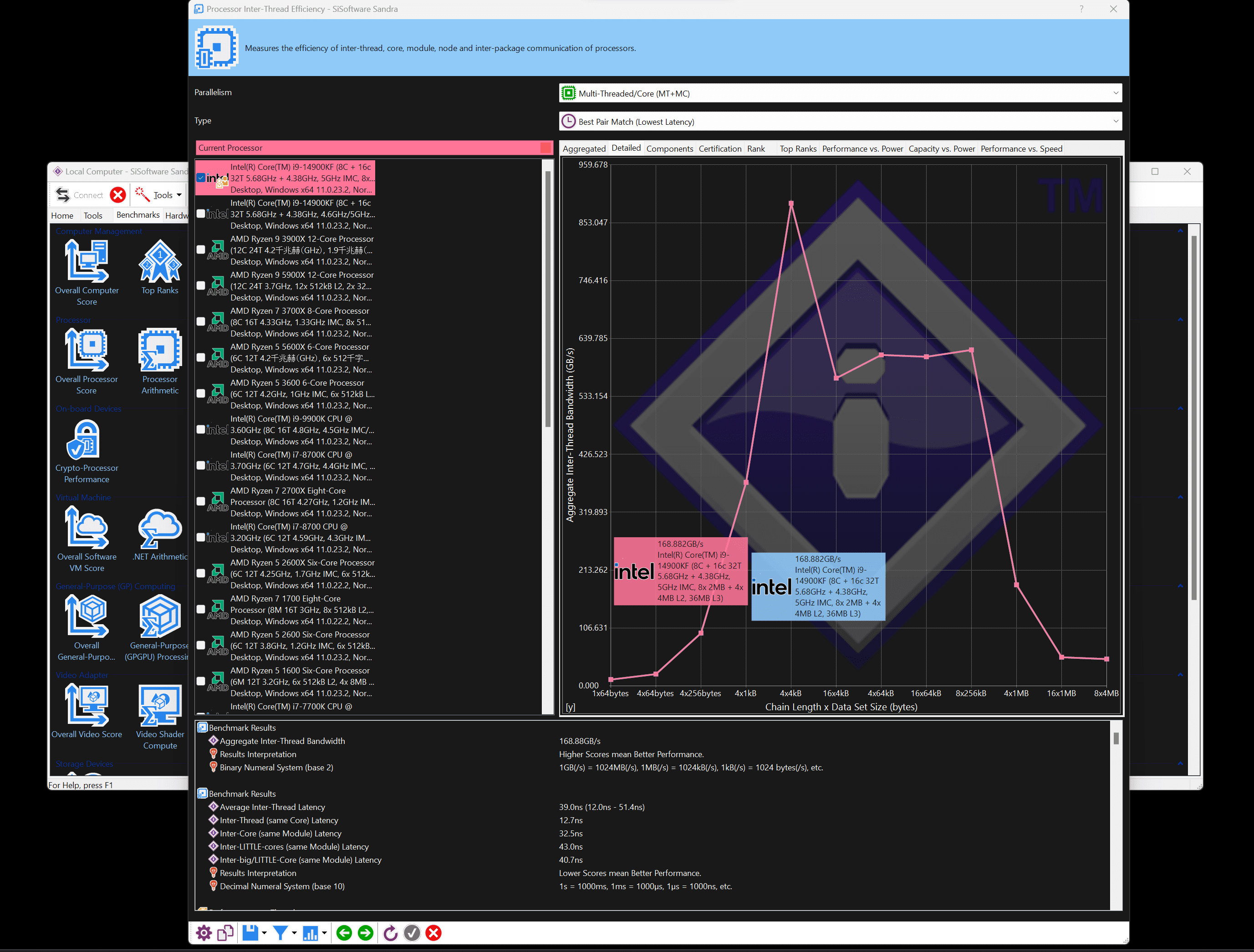Viewport: 1254px width, 952px height.
Task: Click the gray checkmark OK icon
Action: [x=412, y=933]
